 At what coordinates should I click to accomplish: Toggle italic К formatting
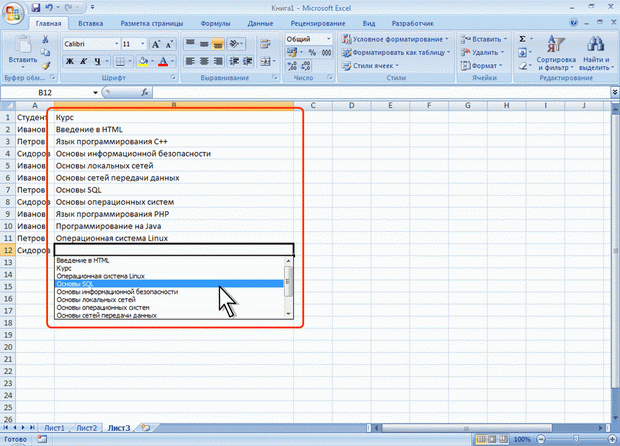point(83,61)
